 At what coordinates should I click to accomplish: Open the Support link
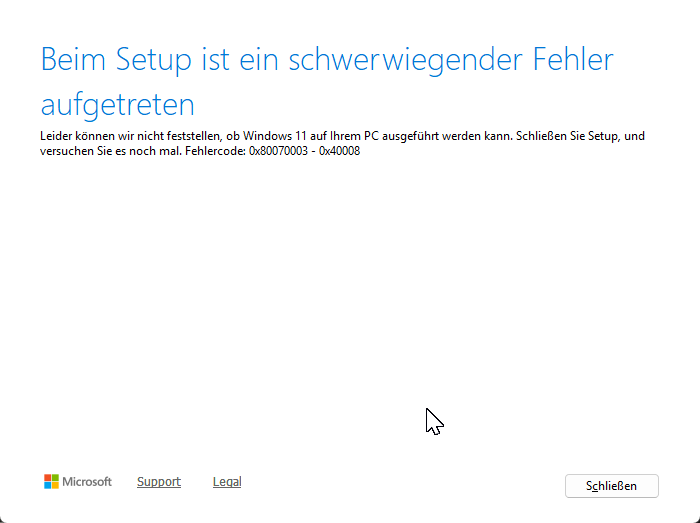159,481
